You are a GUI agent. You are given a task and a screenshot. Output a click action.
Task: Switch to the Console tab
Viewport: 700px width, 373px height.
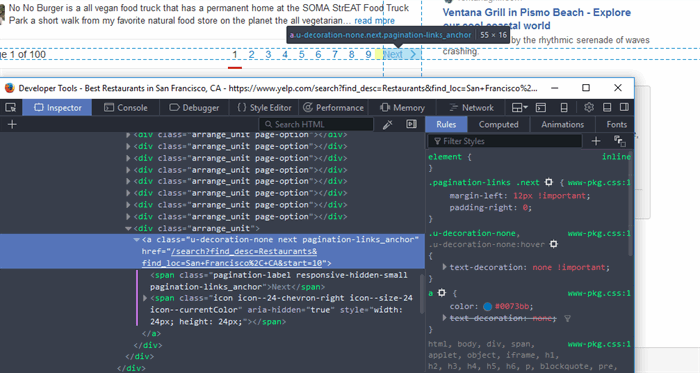click(x=126, y=108)
